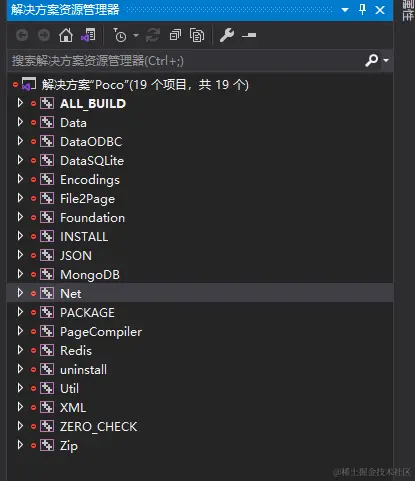
Task: Click the PACKAGE project icon
Action: coord(47,312)
